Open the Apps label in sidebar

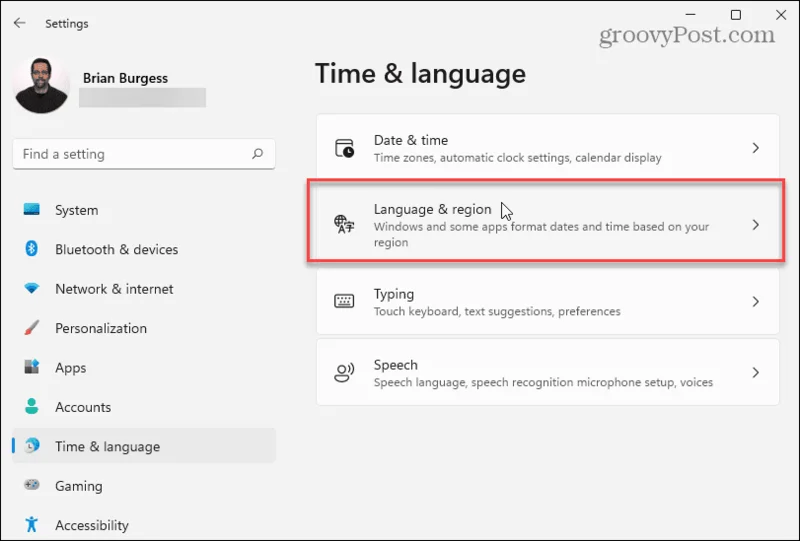[70, 368]
